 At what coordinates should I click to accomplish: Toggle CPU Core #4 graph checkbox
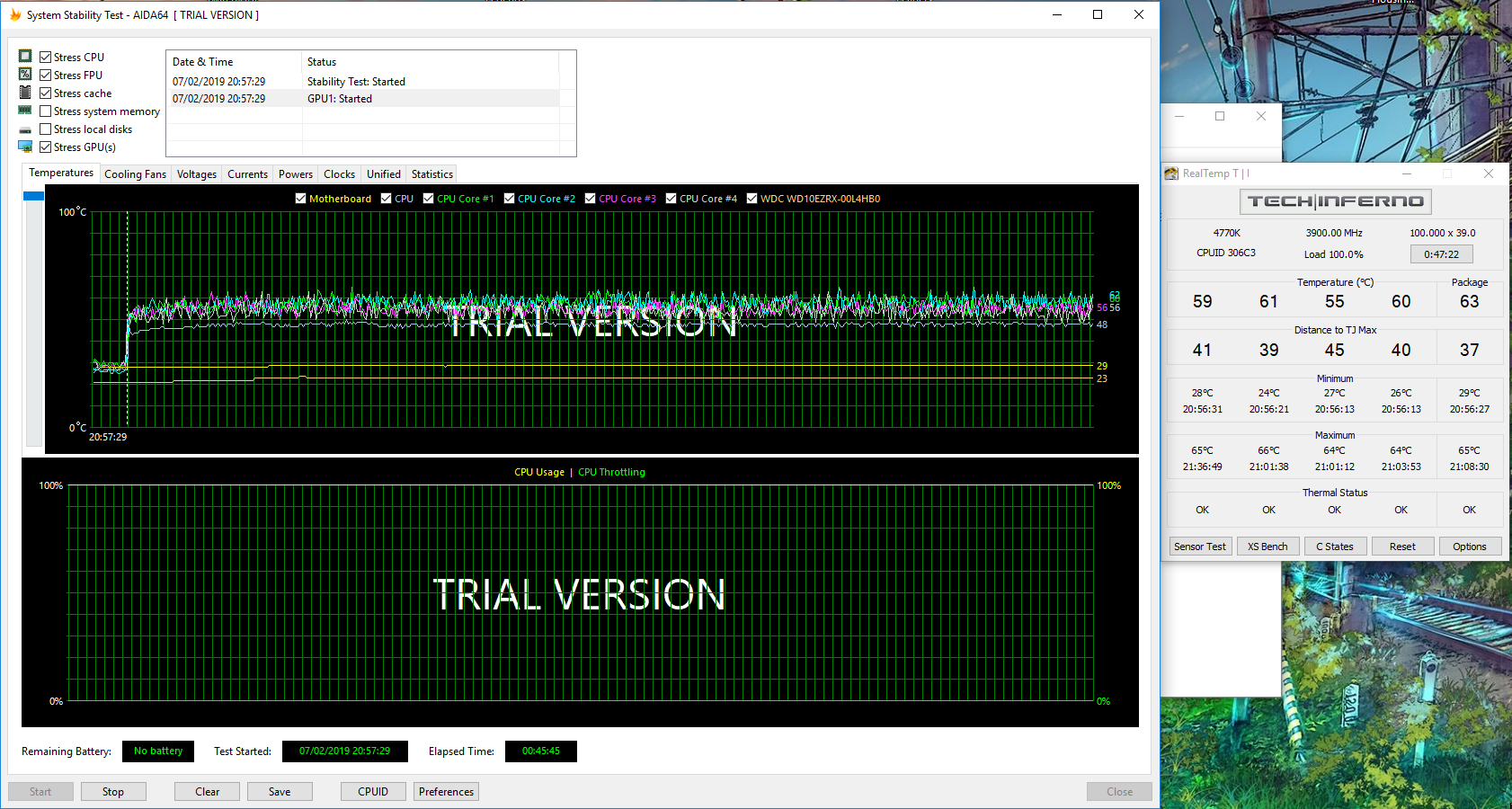671,199
